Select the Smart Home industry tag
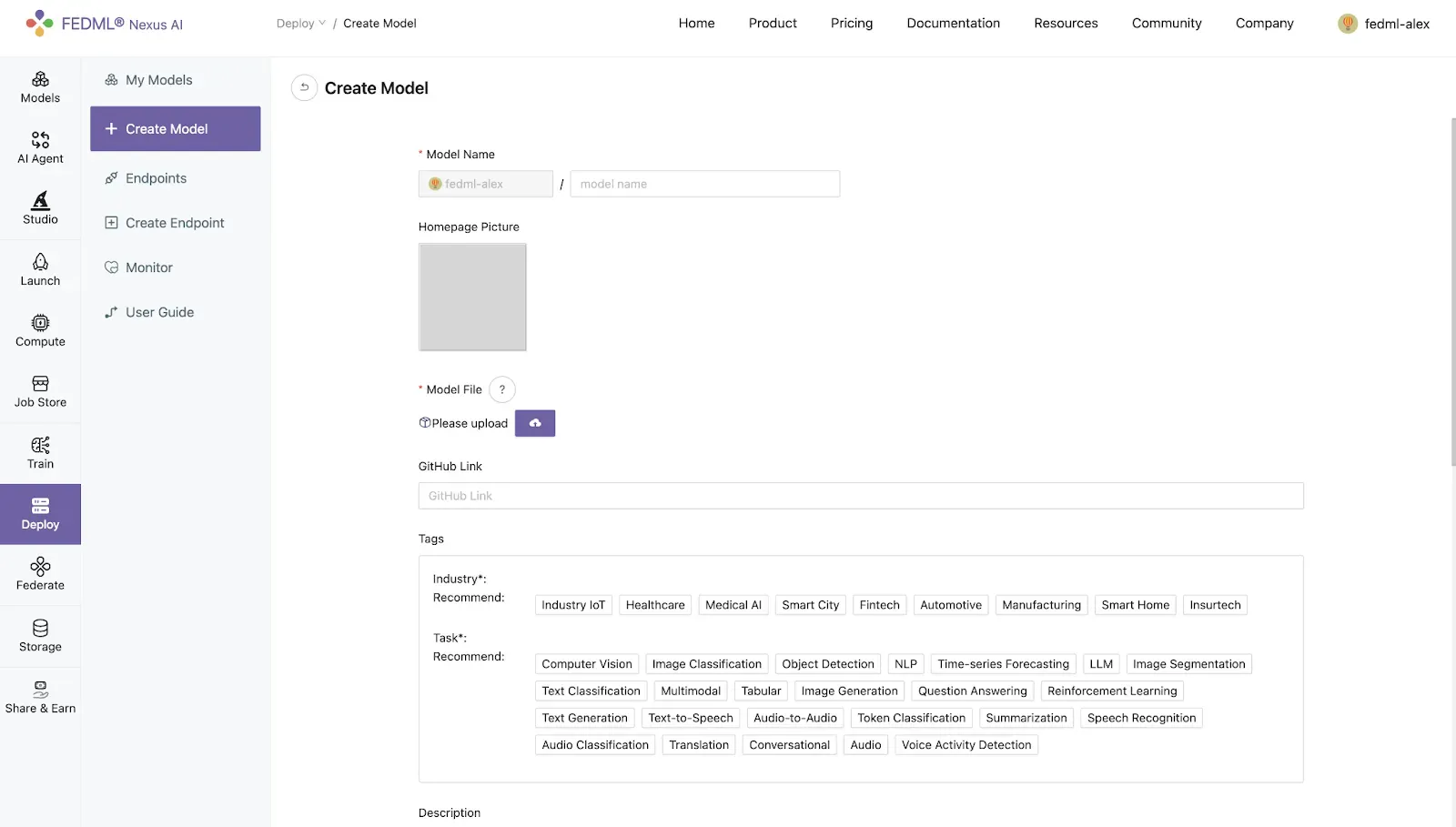1456x827 pixels. pos(1136,605)
